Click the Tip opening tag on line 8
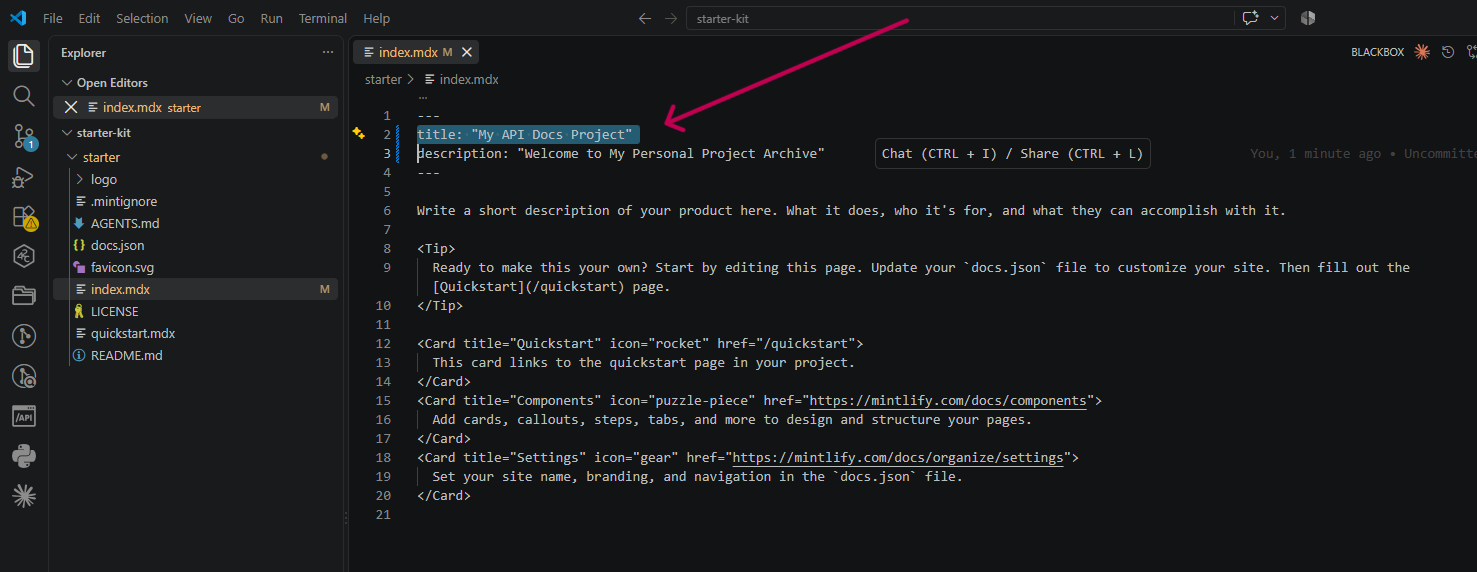The image size is (1477, 572). click(436, 248)
